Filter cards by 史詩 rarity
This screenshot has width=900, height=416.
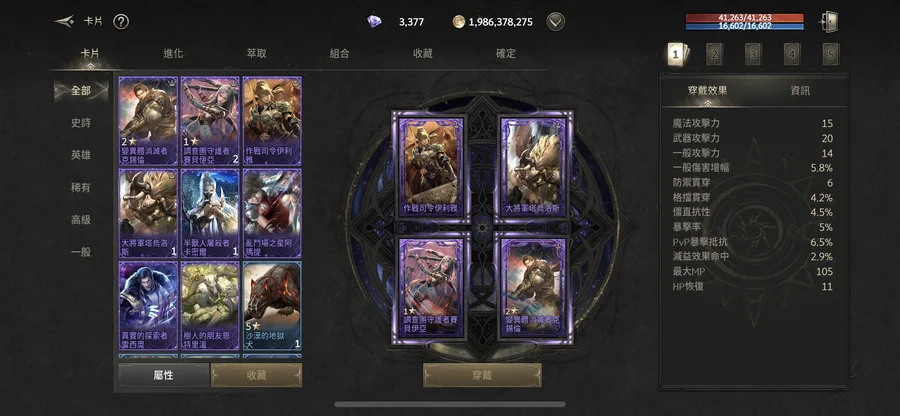81,123
